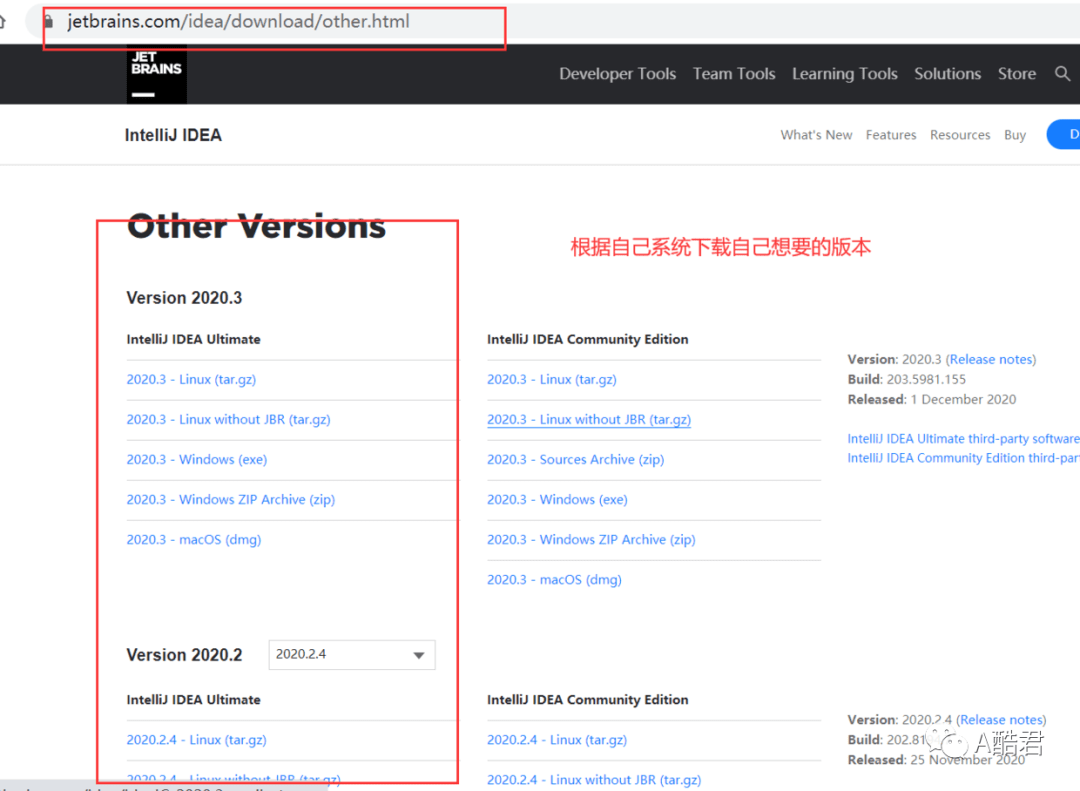Screen dimensions: 1080x791
Task: Open the Developer Tools menu
Action: tap(617, 74)
